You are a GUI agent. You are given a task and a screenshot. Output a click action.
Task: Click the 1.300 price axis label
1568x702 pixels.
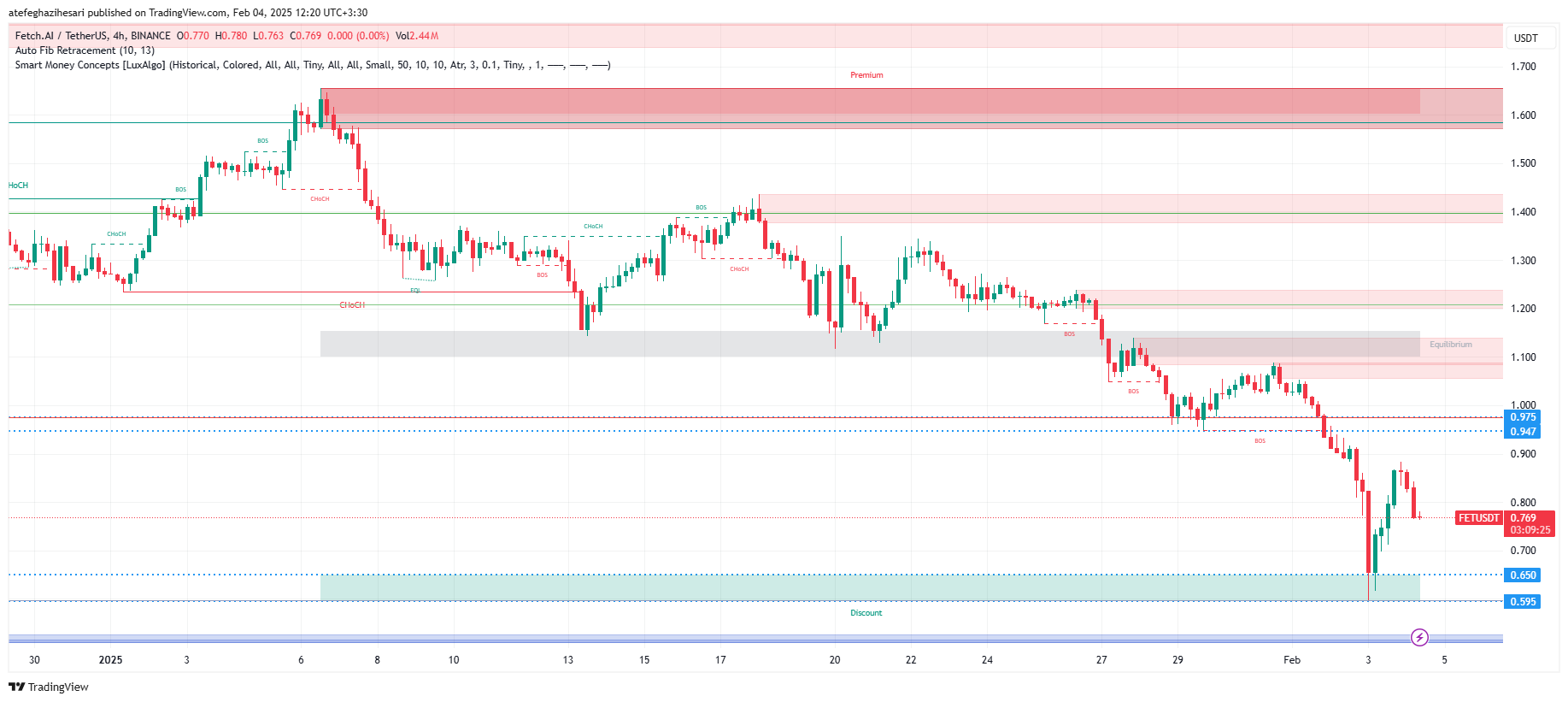click(1524, 261)
